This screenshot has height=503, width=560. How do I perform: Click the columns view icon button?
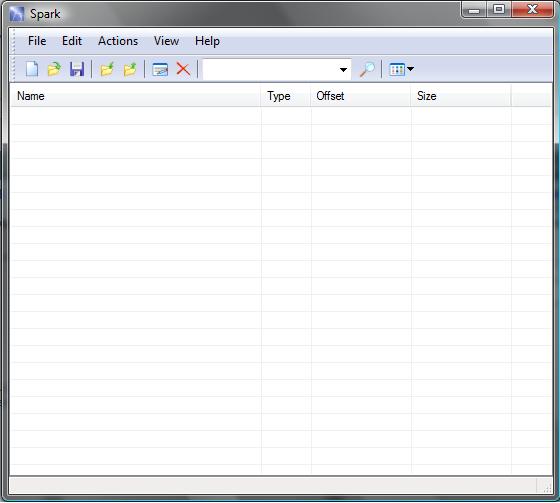397,69
